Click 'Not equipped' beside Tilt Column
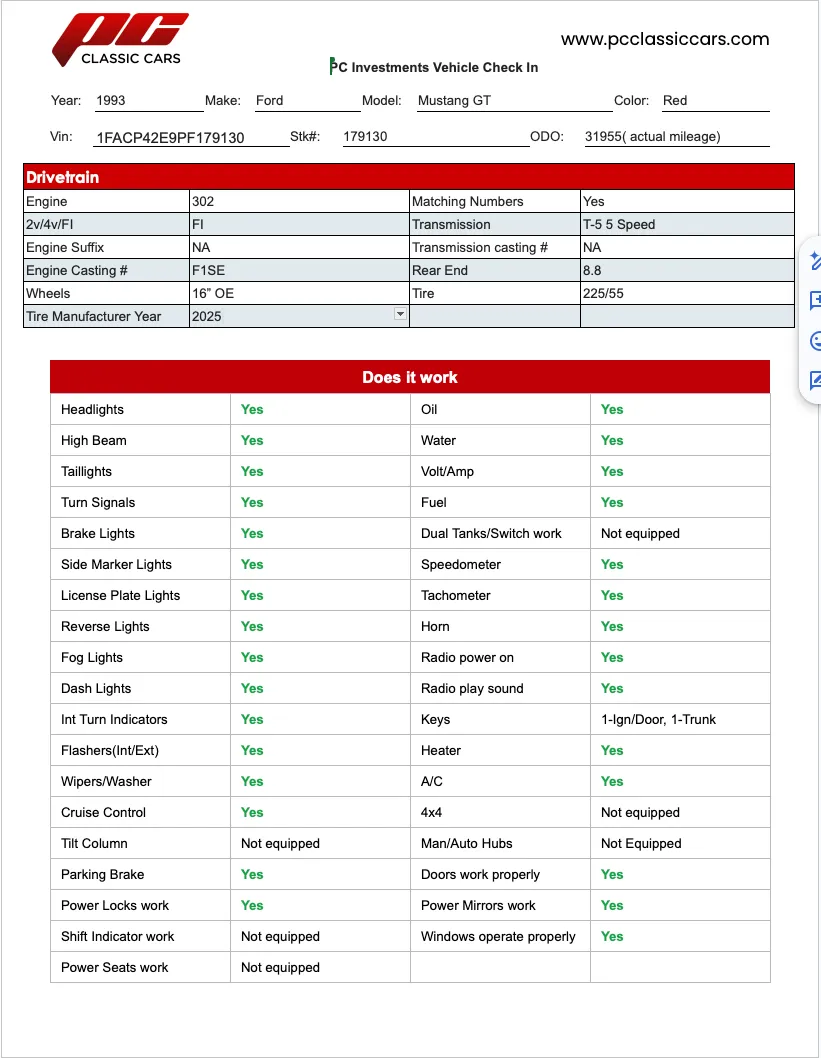 tap(281, 844)
